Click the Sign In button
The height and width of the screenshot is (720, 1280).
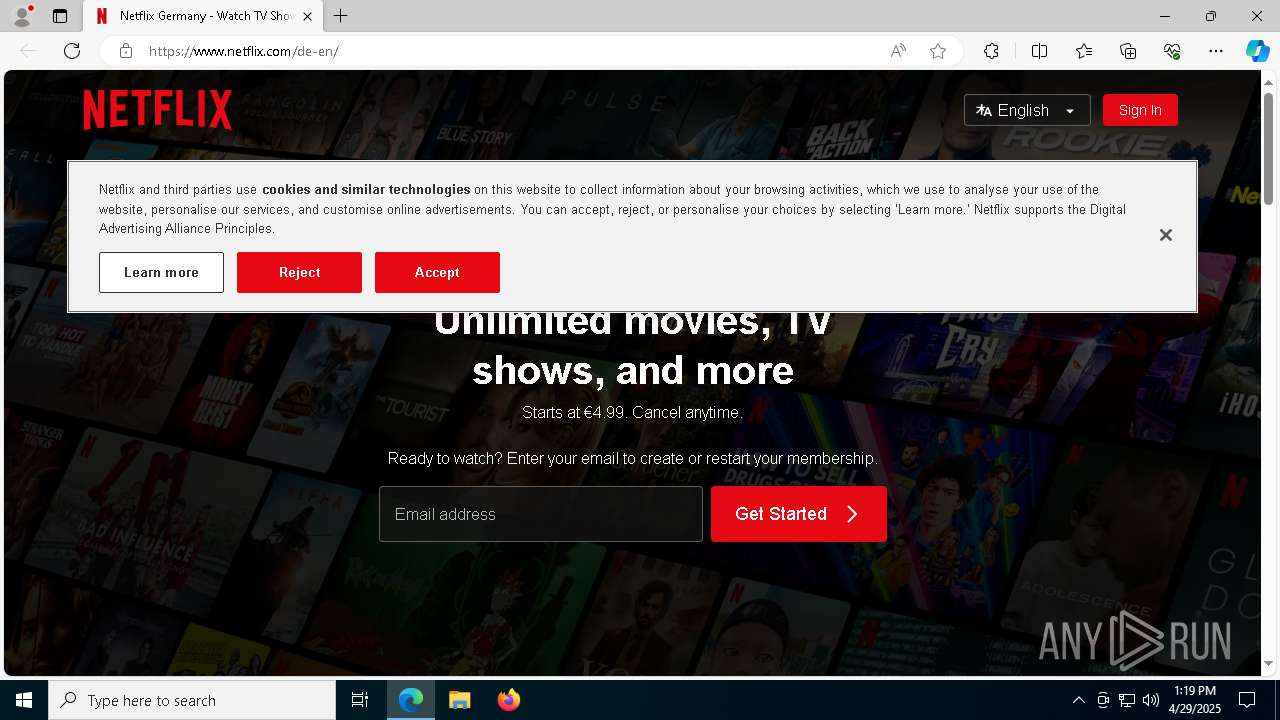tap(1140, 110)
